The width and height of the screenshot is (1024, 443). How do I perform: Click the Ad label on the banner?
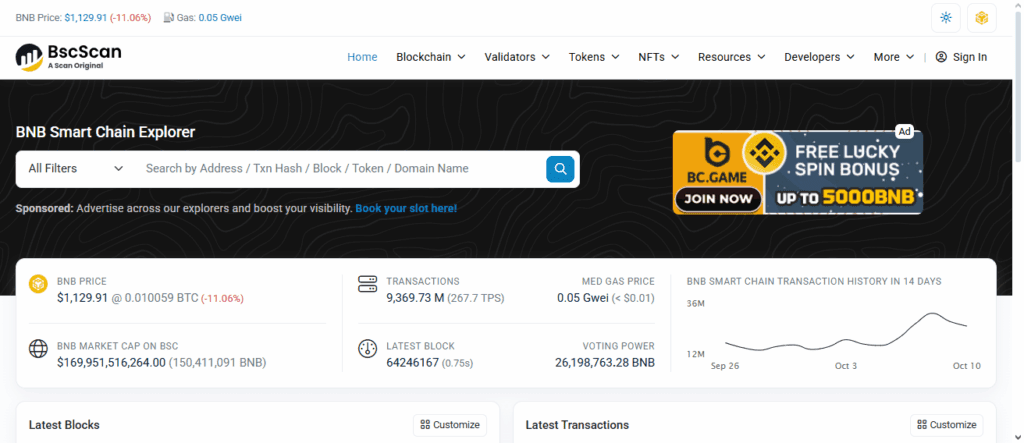(x=904, y=132)
